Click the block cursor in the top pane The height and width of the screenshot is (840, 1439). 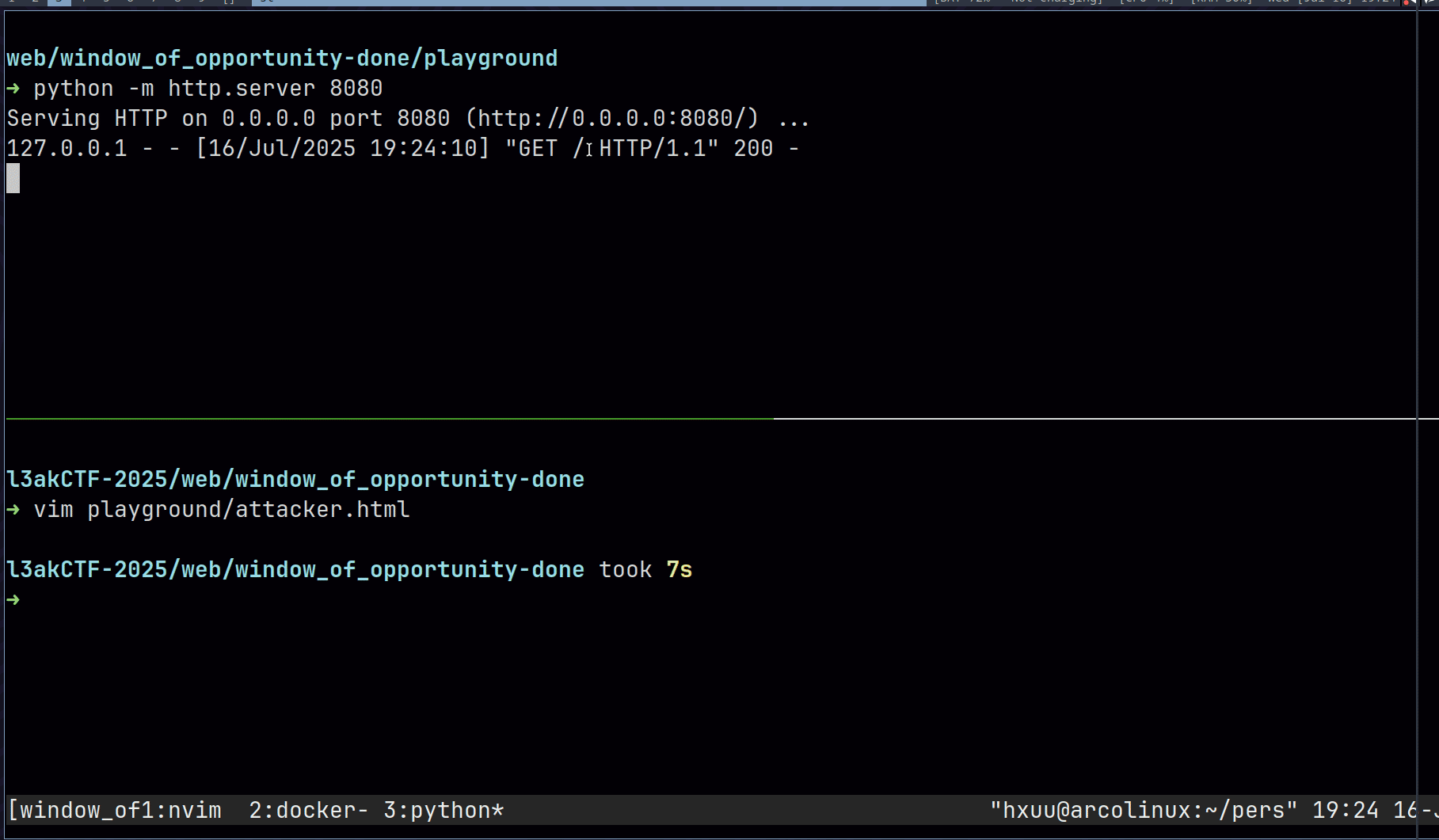pos(13,178)
